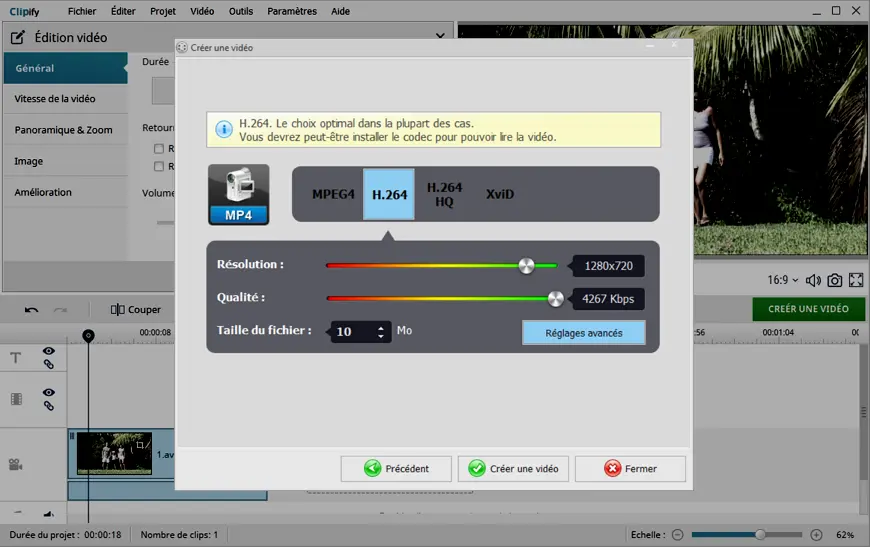Screen dimensions: 870x547
Task: Select the H.264 codec
Action: point(389,194)
